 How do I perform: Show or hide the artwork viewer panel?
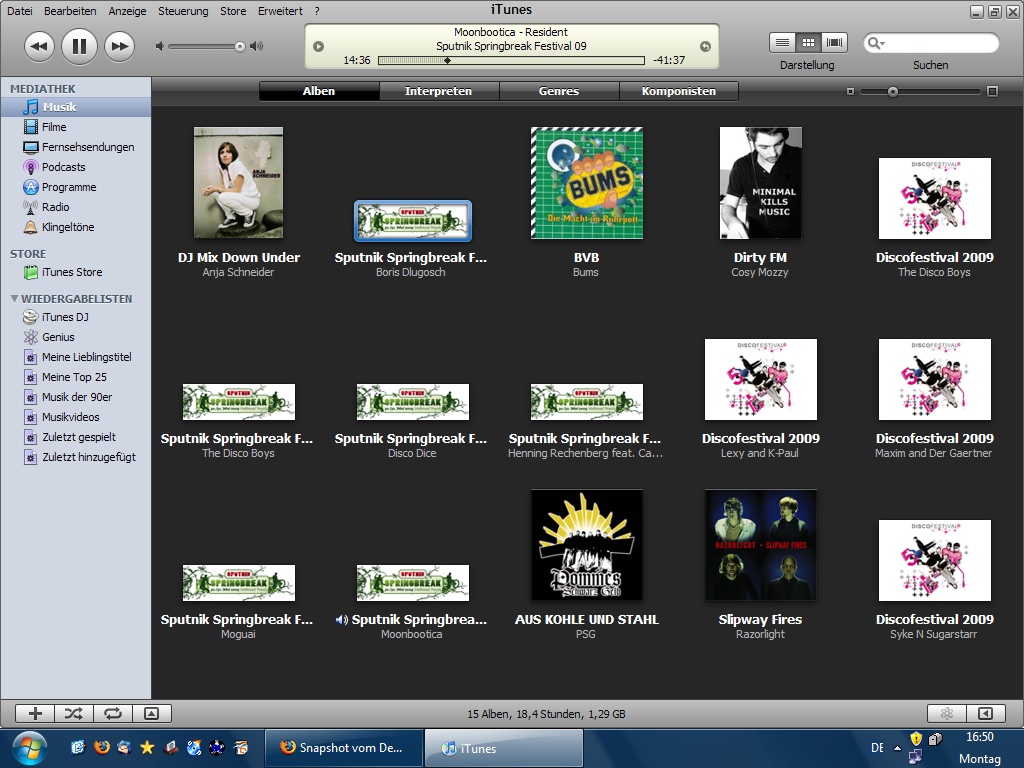pos(151,713)
